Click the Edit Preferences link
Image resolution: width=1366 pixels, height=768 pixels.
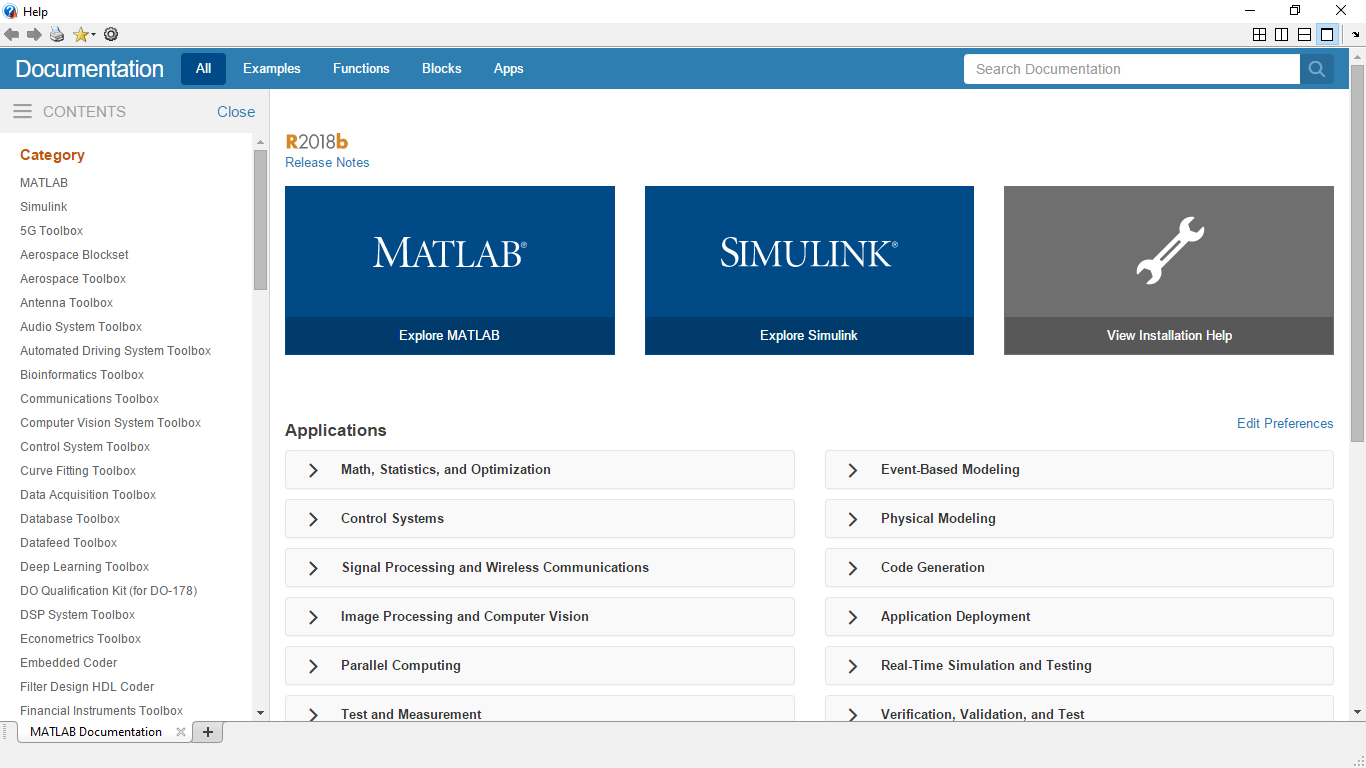point(1285,423)
